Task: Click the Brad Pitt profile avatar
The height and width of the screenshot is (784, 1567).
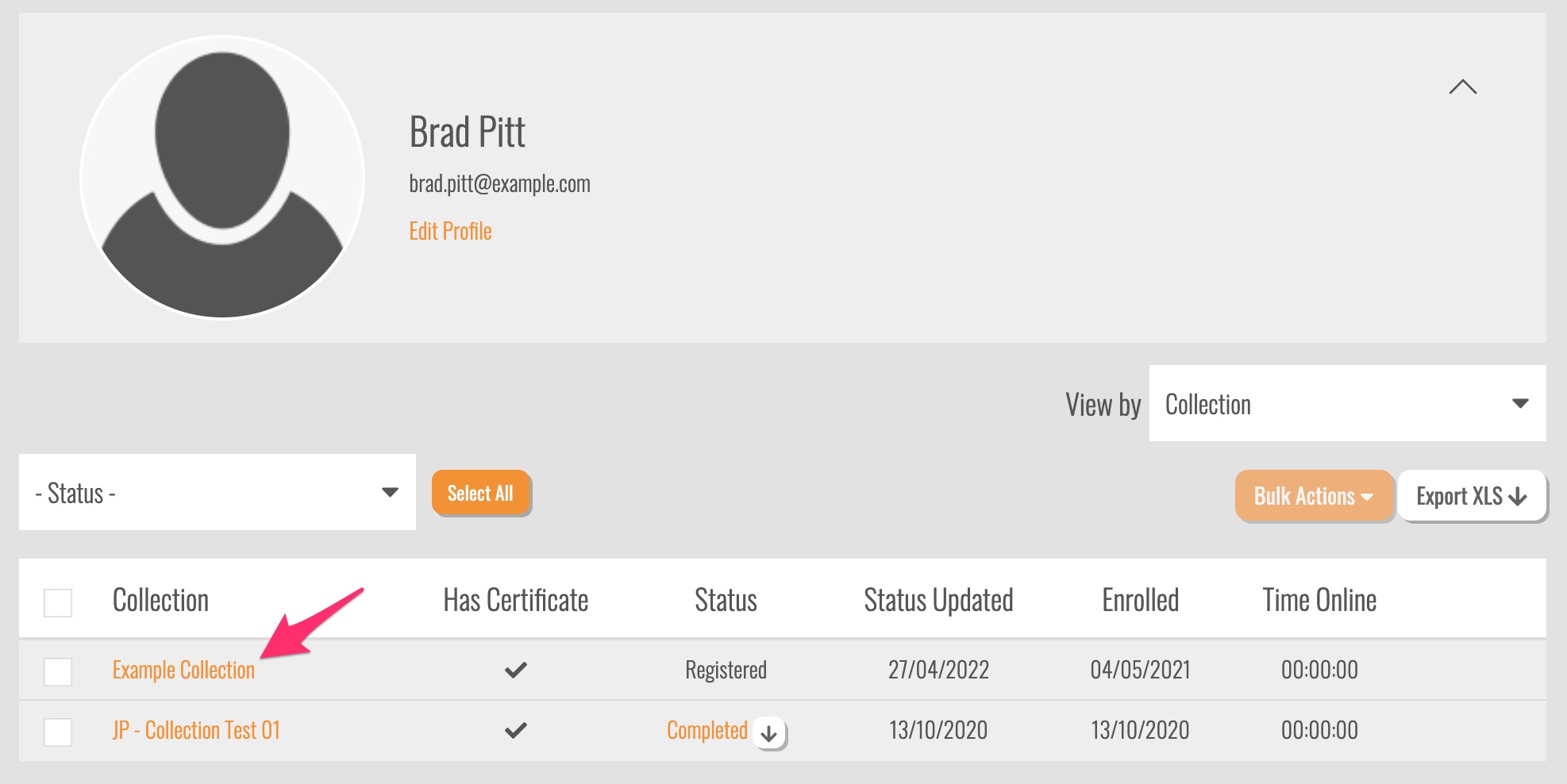Action: (222, 177)
